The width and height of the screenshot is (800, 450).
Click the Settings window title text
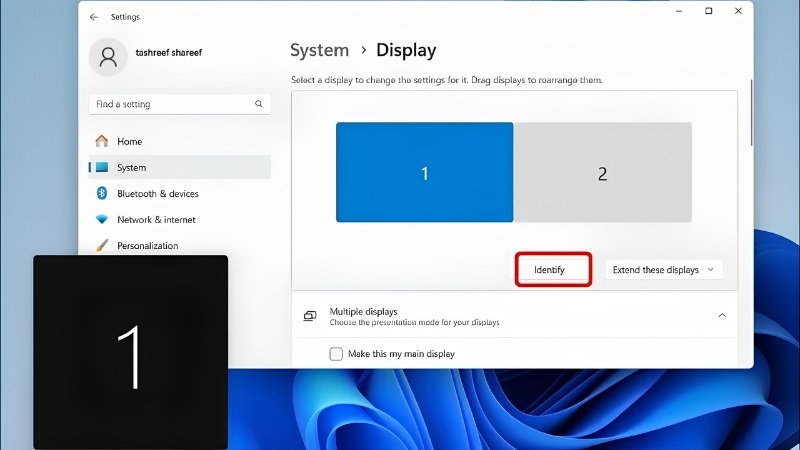pyautogui.click(x=125, y=17)
